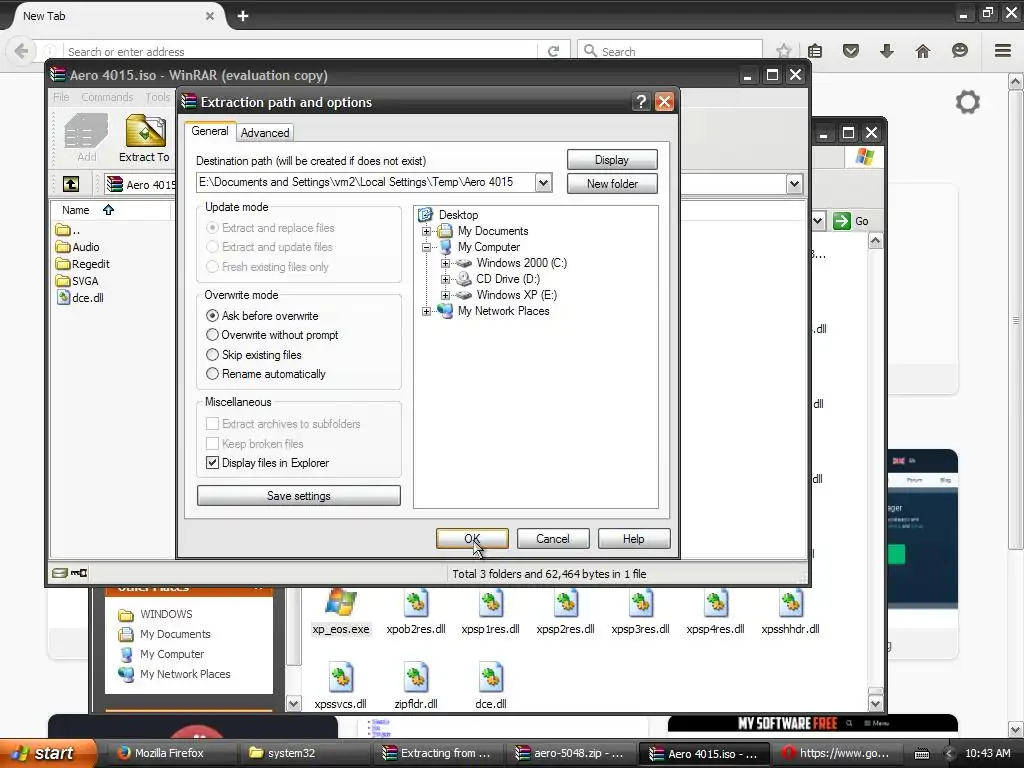Expand My Documents in folder tree
Viewport: 1024px width, 768px height.
[x=426, y=231]
